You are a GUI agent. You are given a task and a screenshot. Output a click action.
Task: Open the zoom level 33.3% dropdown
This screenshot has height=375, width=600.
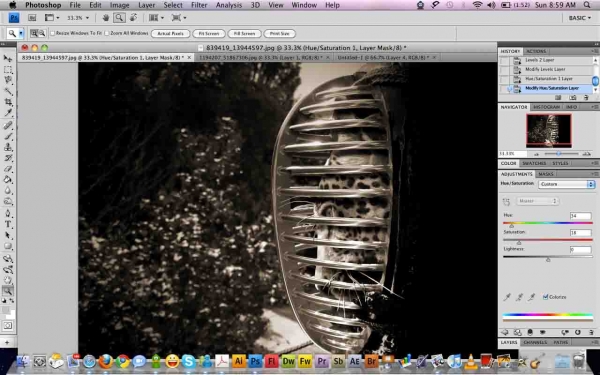(88, 18)
